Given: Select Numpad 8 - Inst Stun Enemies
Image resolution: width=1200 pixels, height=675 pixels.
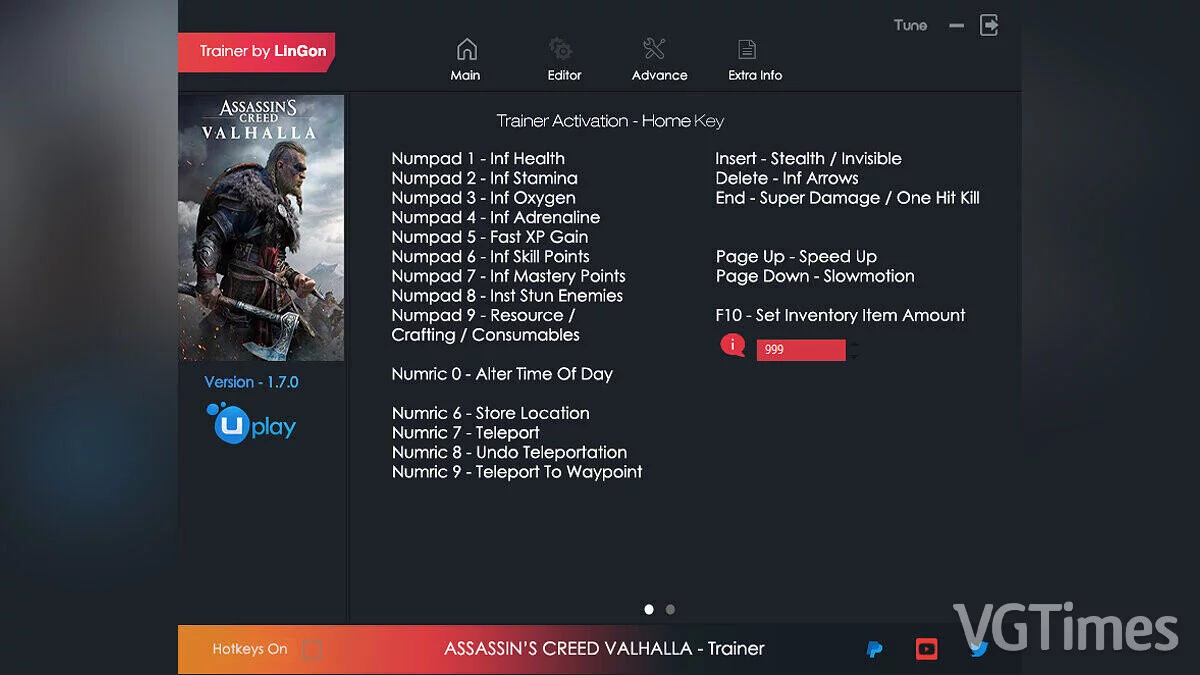Looking at the screenshot, I should point(507,296).
